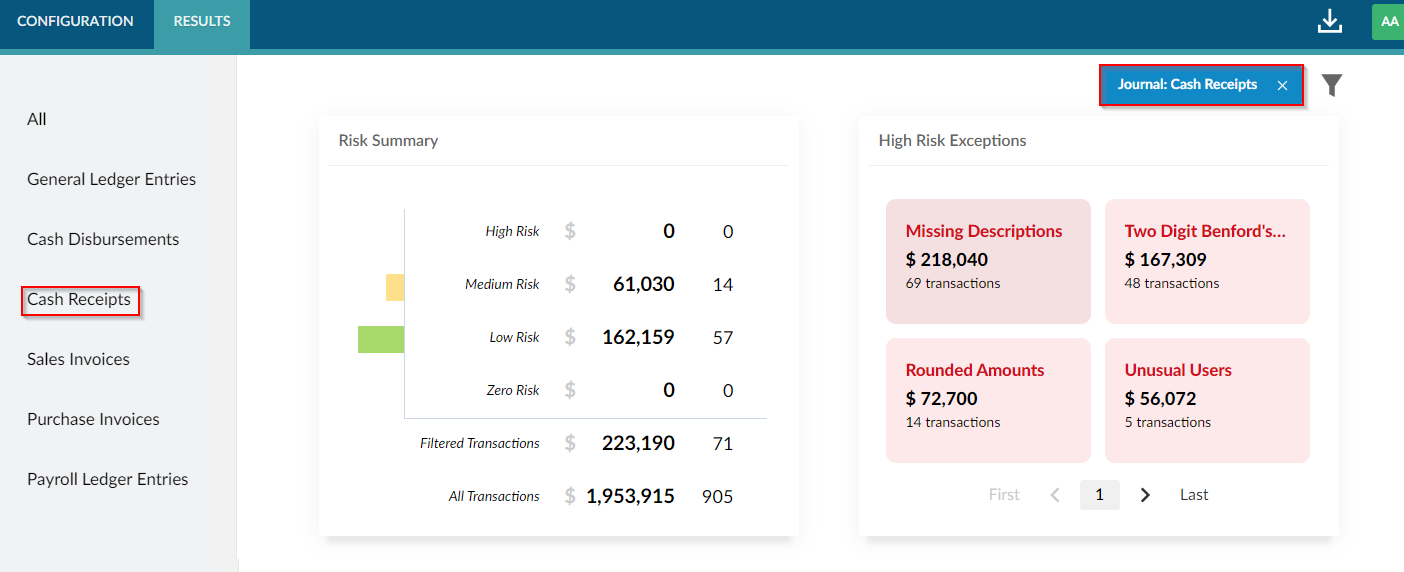Open the Rounded Amounts exception card
The height and width of the screenshot is (572, 1404).
pos(988,400)
